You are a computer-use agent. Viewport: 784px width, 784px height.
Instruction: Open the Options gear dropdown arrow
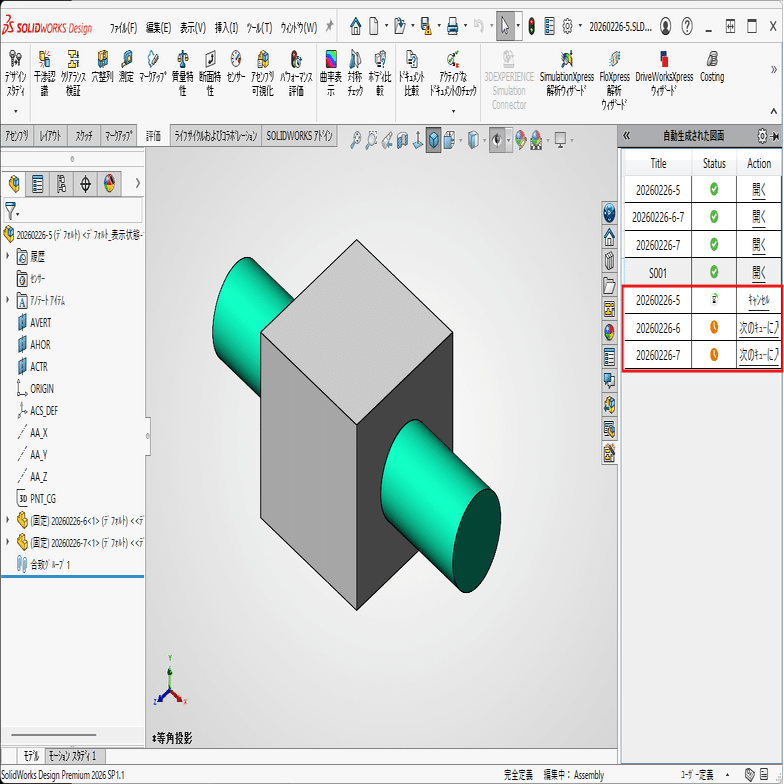[580, 26]
